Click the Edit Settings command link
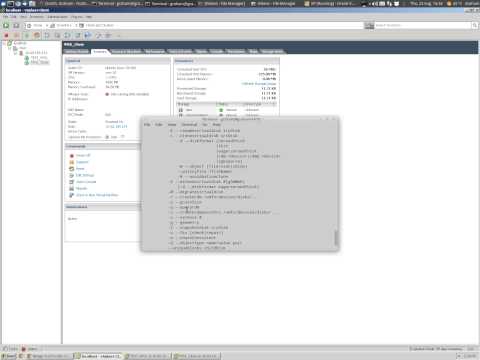 click(x=85, y=175)
